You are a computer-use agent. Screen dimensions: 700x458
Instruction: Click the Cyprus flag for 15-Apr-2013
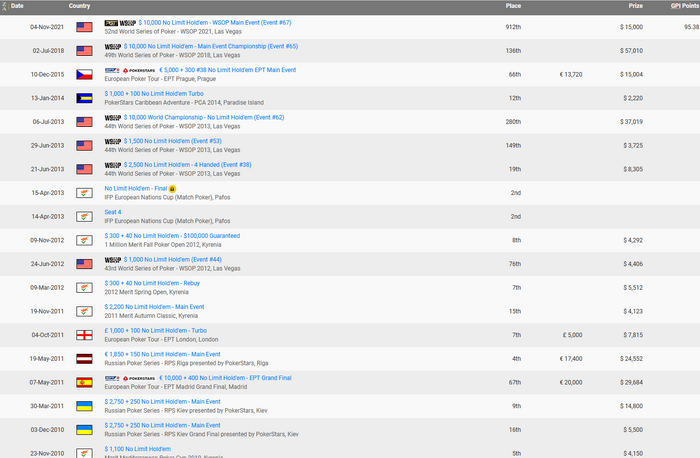[x=84, y=192]
